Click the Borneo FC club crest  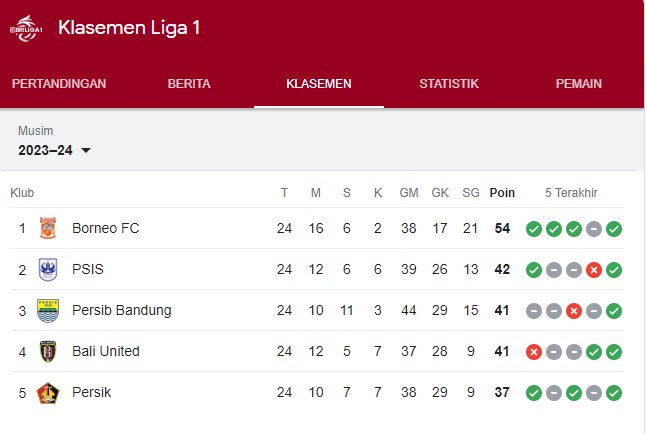tap(48, 228)
